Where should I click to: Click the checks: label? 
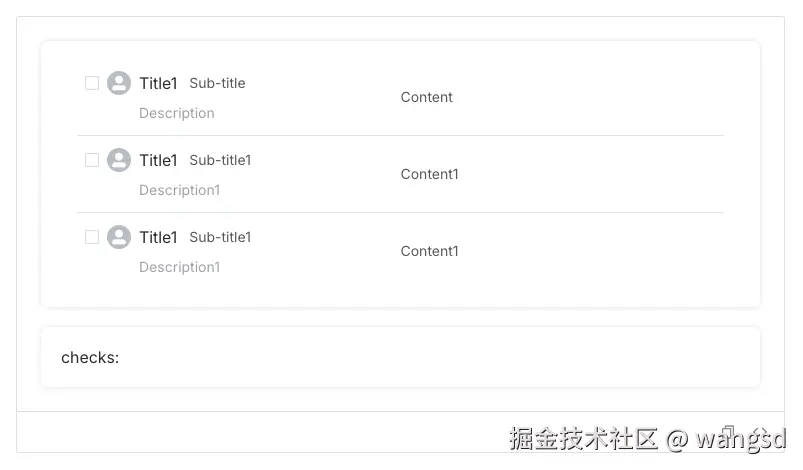[x=90, y=357]
